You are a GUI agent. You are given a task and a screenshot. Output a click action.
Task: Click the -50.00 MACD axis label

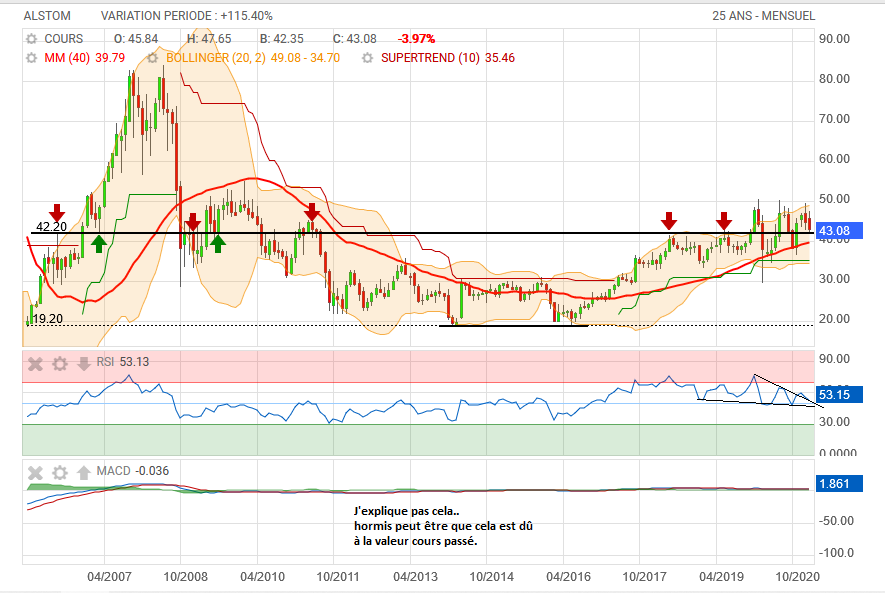tap(836, 521)
